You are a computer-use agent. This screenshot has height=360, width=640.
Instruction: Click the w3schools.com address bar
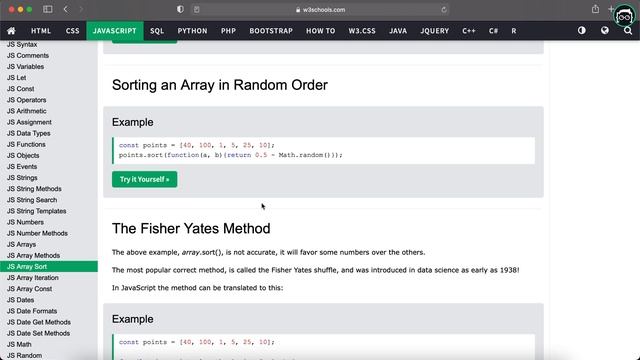tap(320, 9)
